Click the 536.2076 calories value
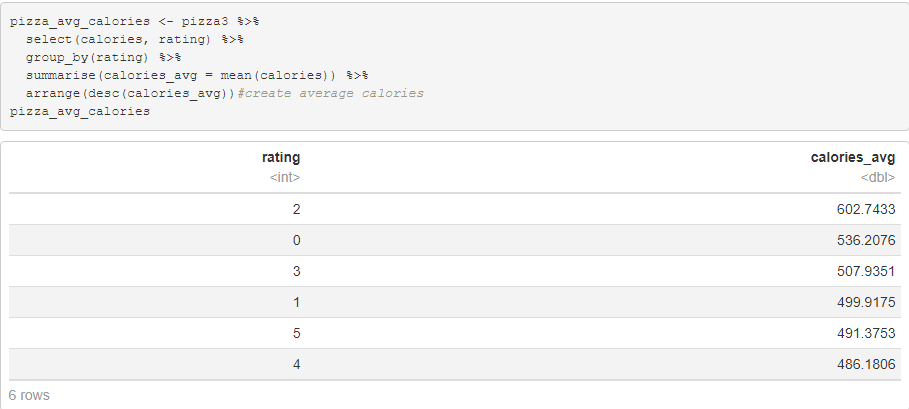This screenshot has width=909, height=409. click(x=867, y=240)
